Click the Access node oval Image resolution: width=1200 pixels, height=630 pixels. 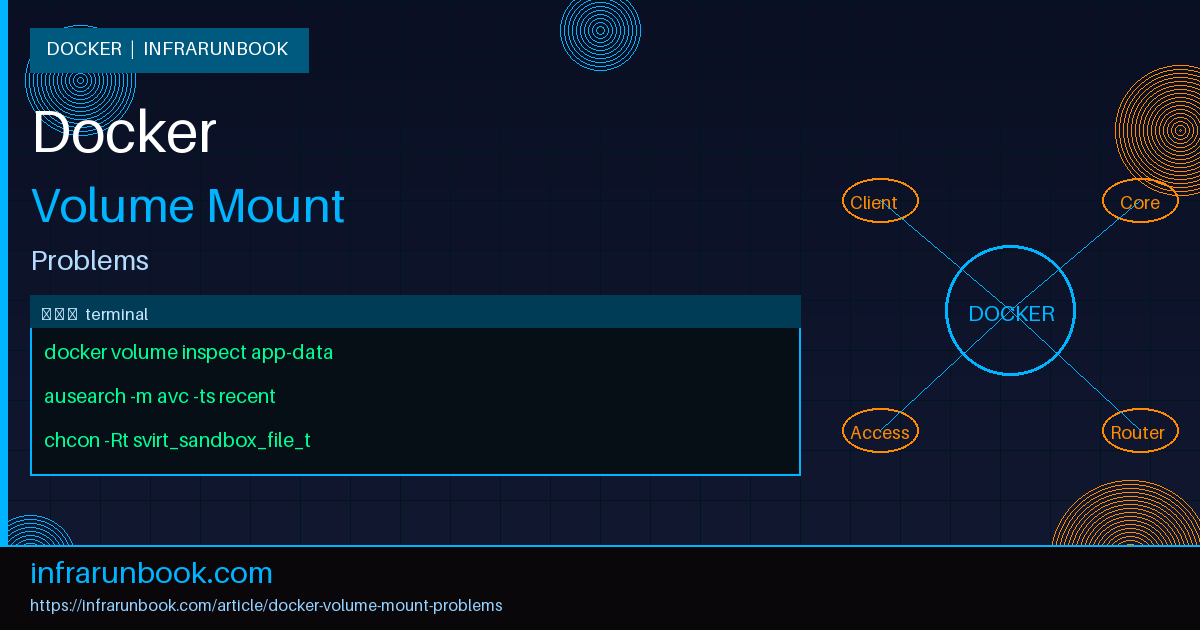click(880, 431)
